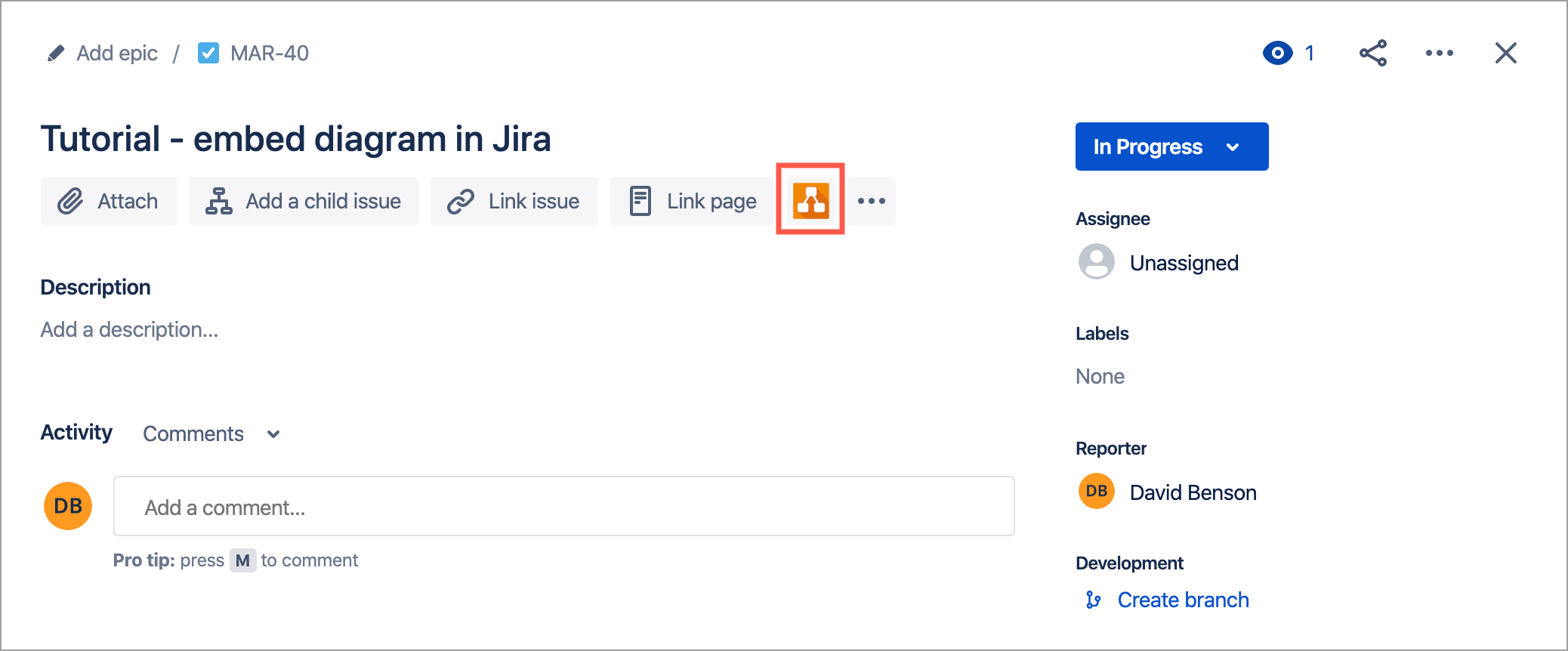Click Add a description field
The image size is (1568, 651).
click(x=129, y=329)
